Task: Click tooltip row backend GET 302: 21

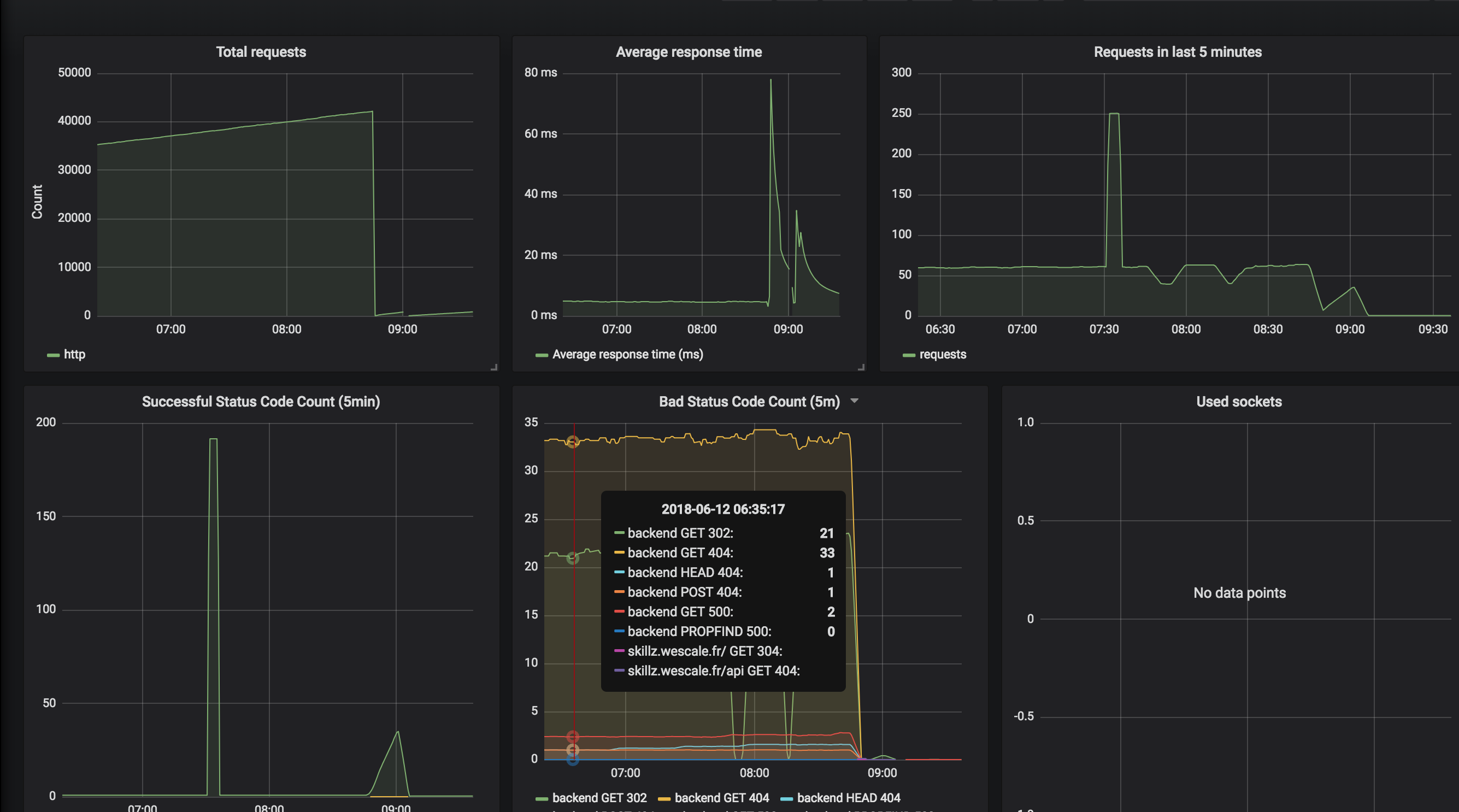Action: (724, 533)
